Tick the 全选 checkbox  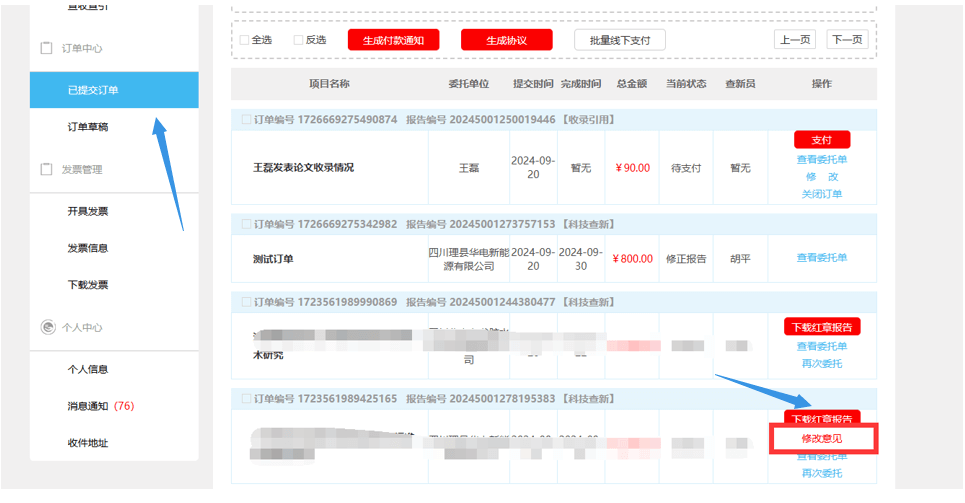pos(245,40)
